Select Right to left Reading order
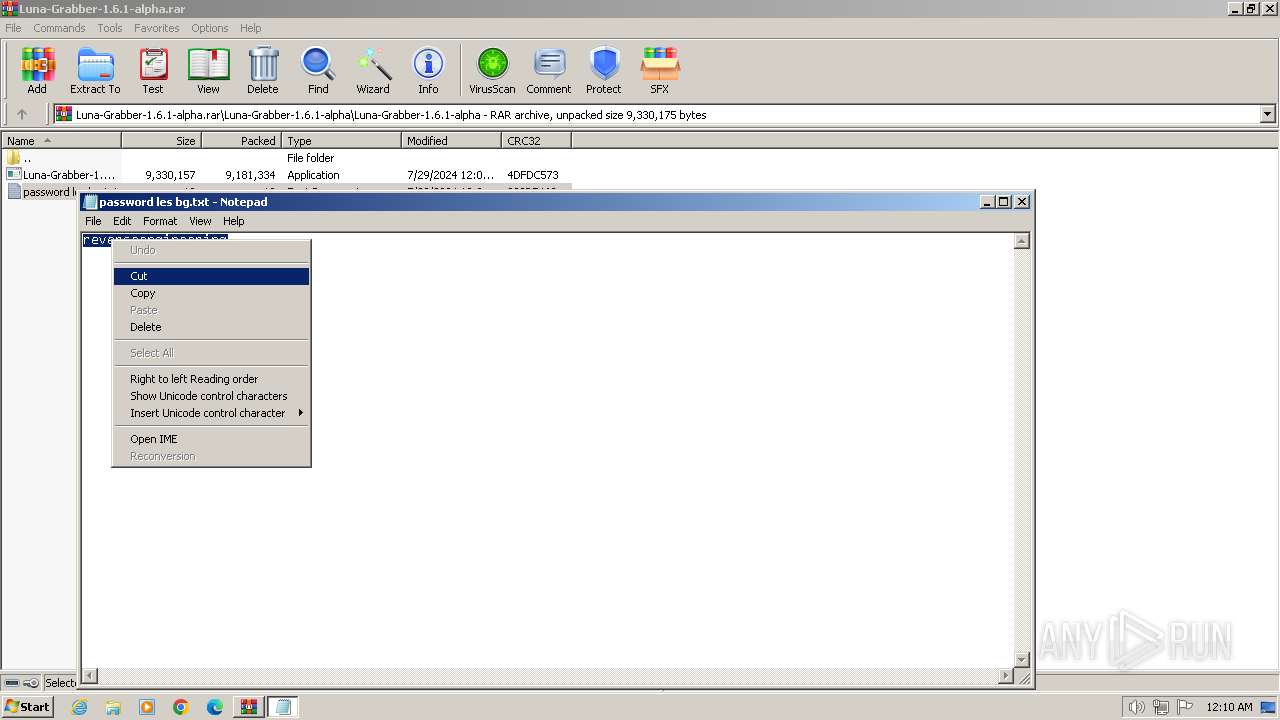 [x=211, y=379]
